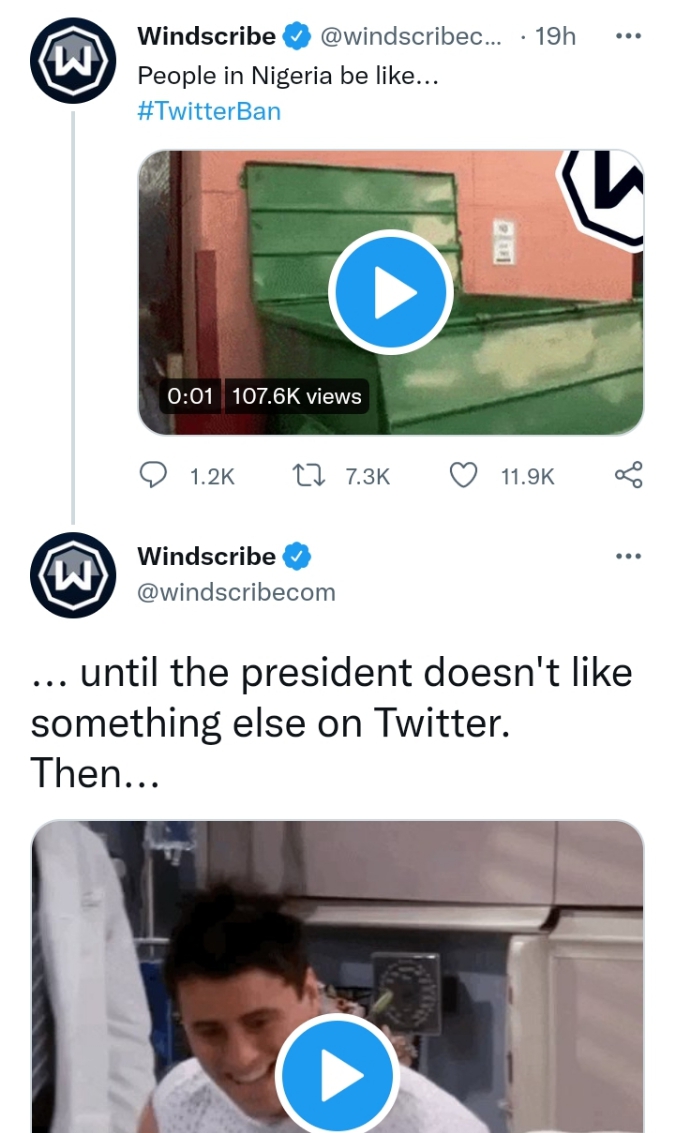Click the verified badge on second tweet
Screen dimensions: 673x1133
pyautogui.click(x=298, y=556)
